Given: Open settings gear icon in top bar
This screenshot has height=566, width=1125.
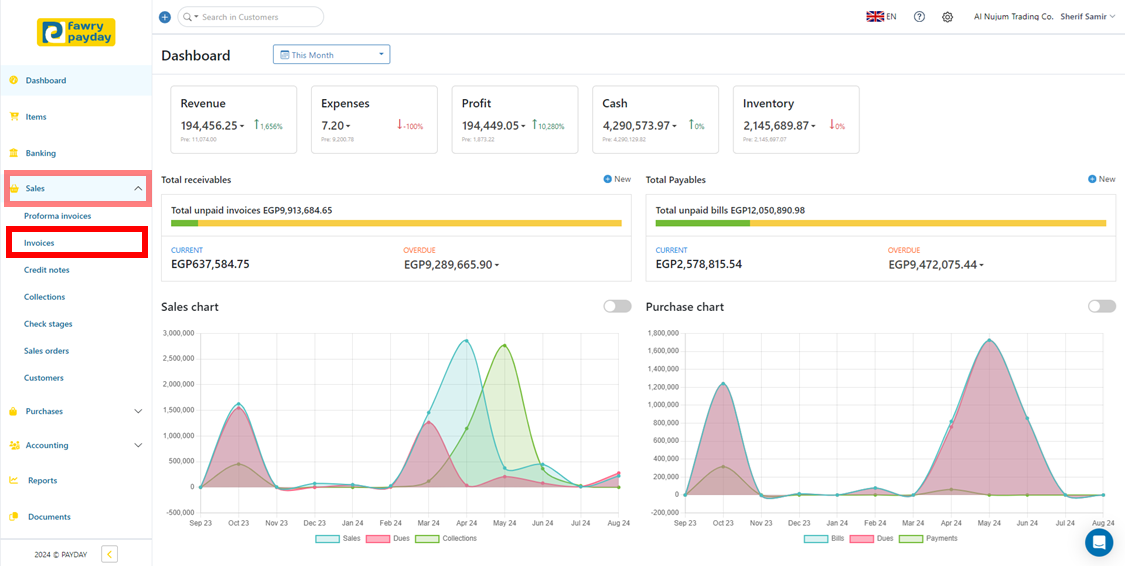Looking at the screenshot, I should coord(947,17).
